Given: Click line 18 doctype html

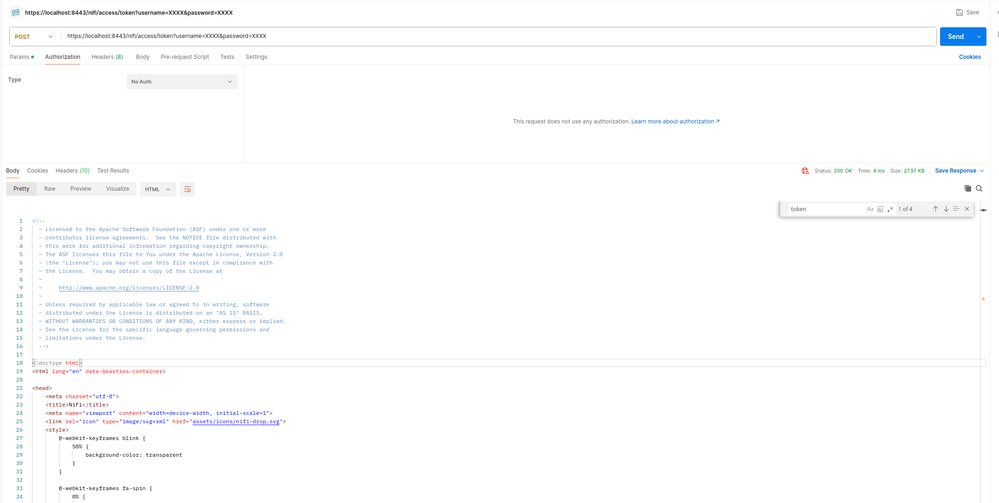Looking at the screenshot, I should point(57,363).
